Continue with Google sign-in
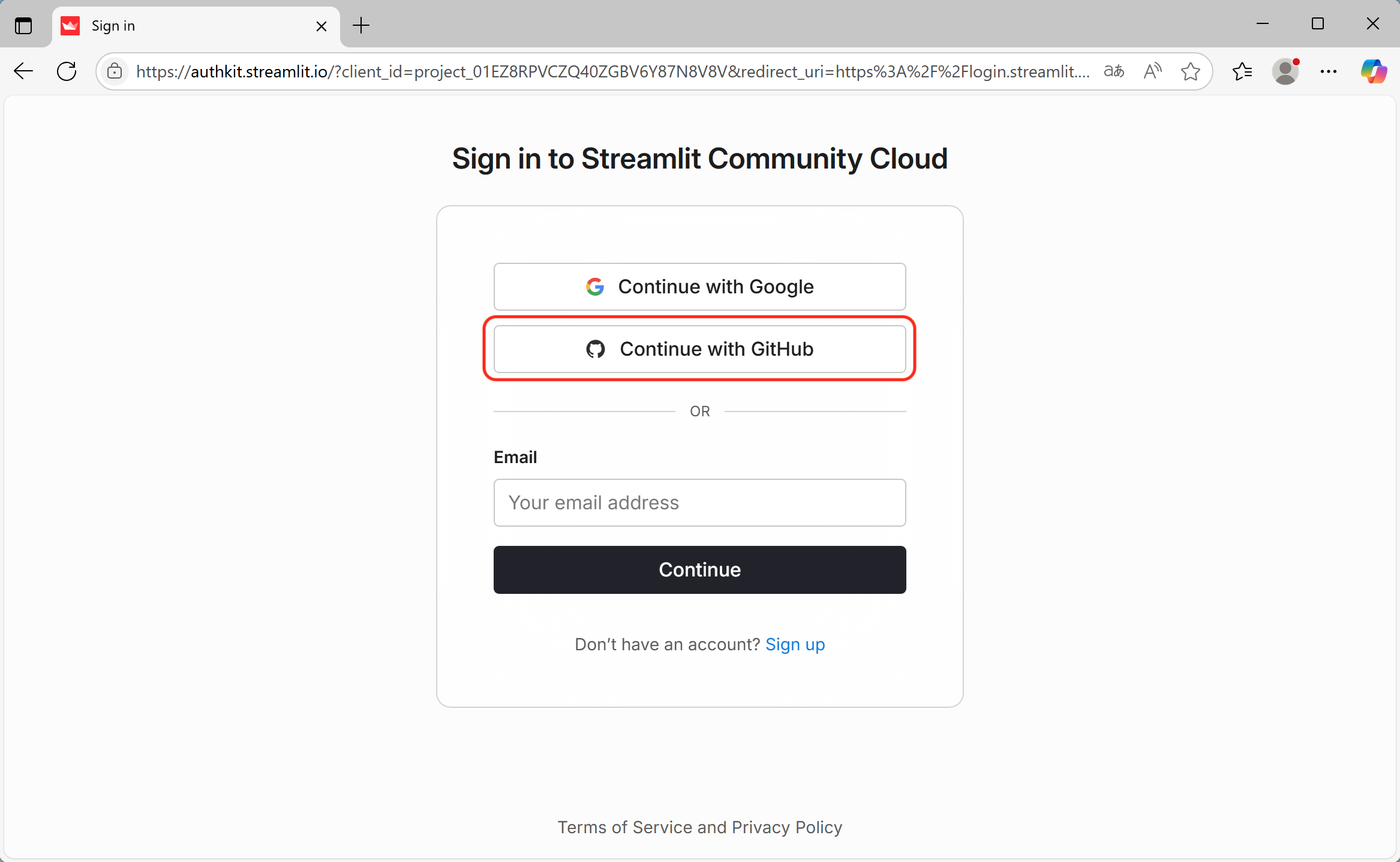 (699, 287)
